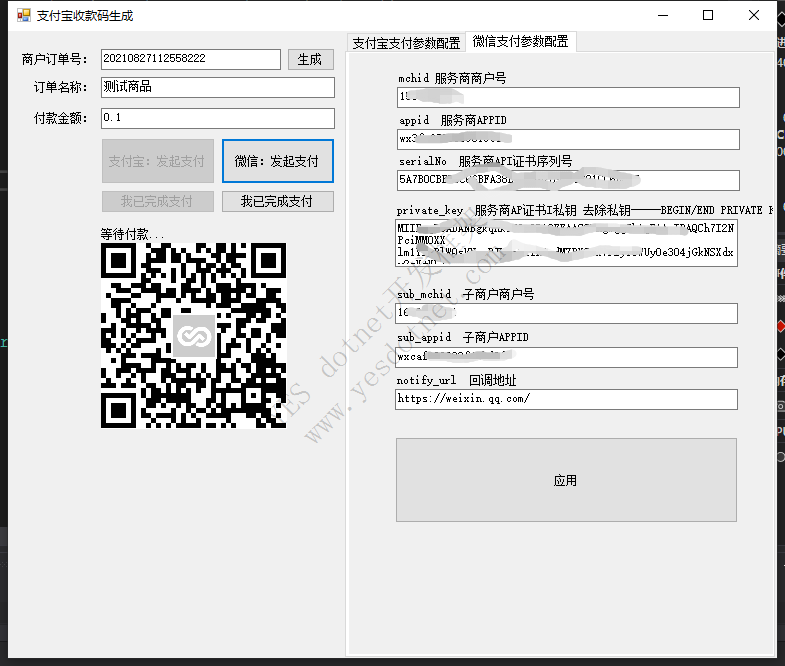This screenshot has height=666, width=785.
Task: Click the 订单名称 input field
Action: (x=218, y=87)
